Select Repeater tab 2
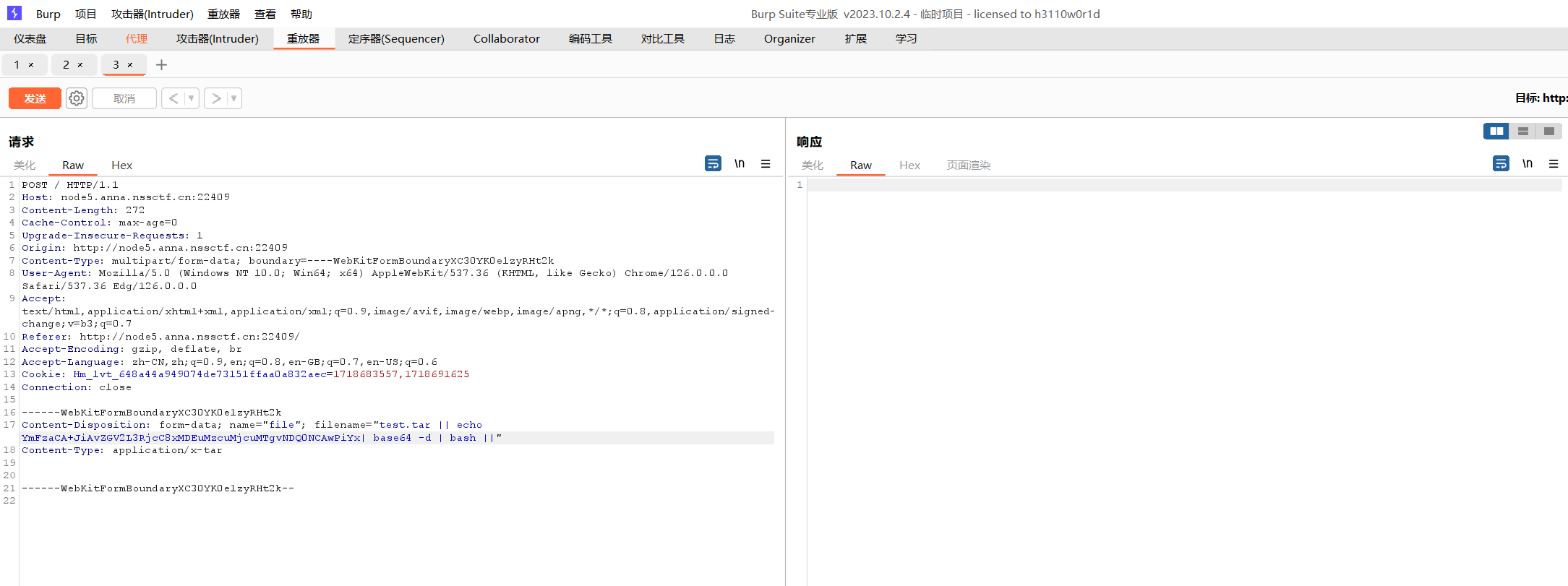 (x=66, y=65)
